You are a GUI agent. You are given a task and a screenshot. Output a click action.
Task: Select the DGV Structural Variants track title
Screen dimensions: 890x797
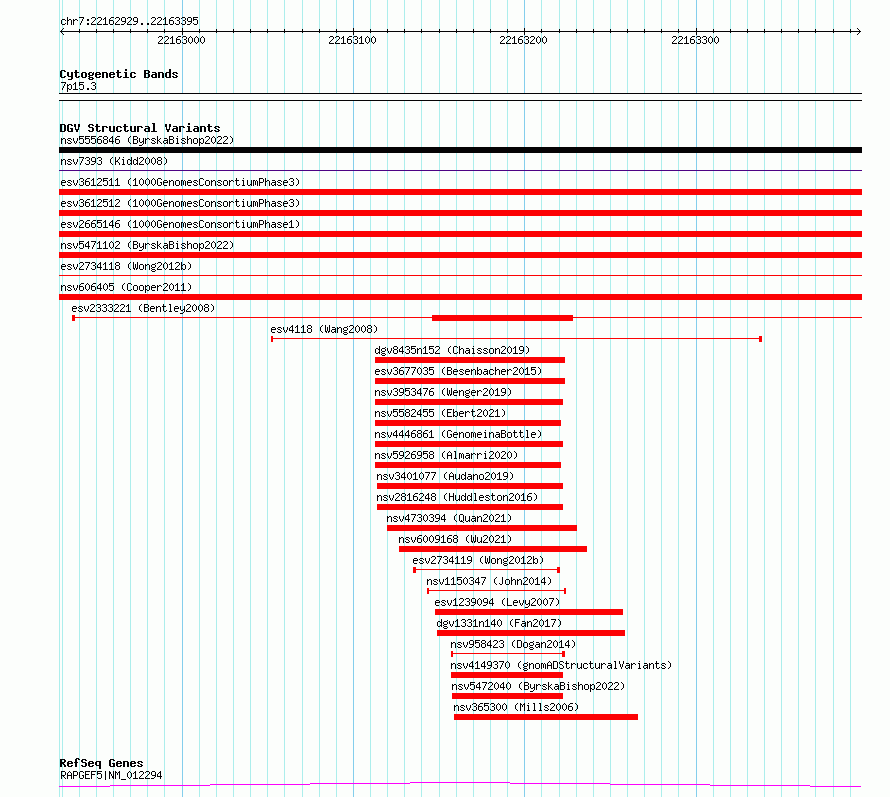(x=140, y=128)
